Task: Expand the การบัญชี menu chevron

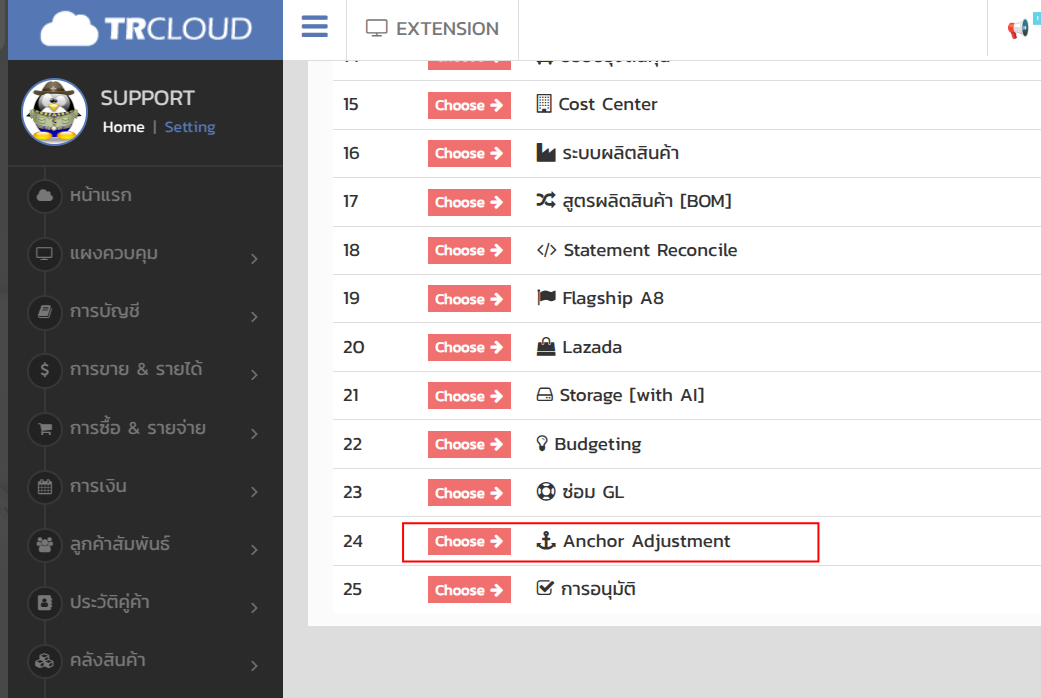Action: pyautogui.click(x=254, y=317)
